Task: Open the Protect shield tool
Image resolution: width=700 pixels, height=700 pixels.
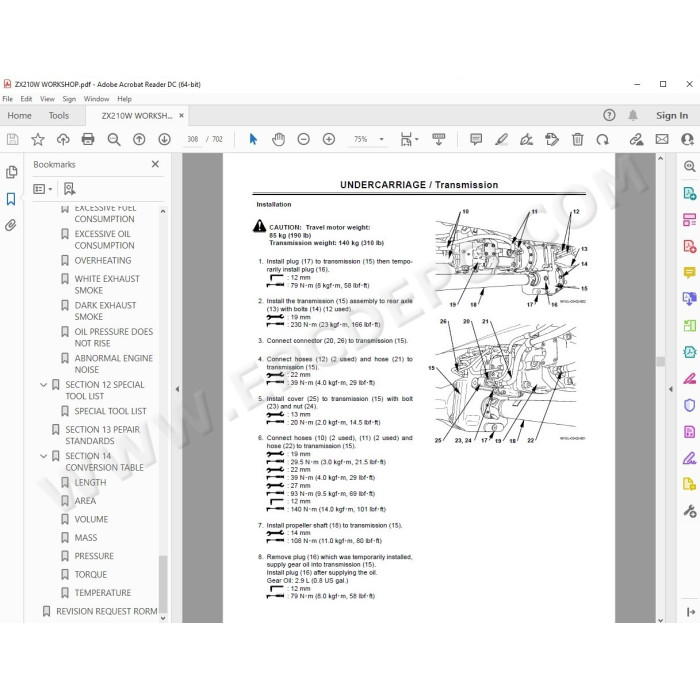Action: tap(689, 405)
